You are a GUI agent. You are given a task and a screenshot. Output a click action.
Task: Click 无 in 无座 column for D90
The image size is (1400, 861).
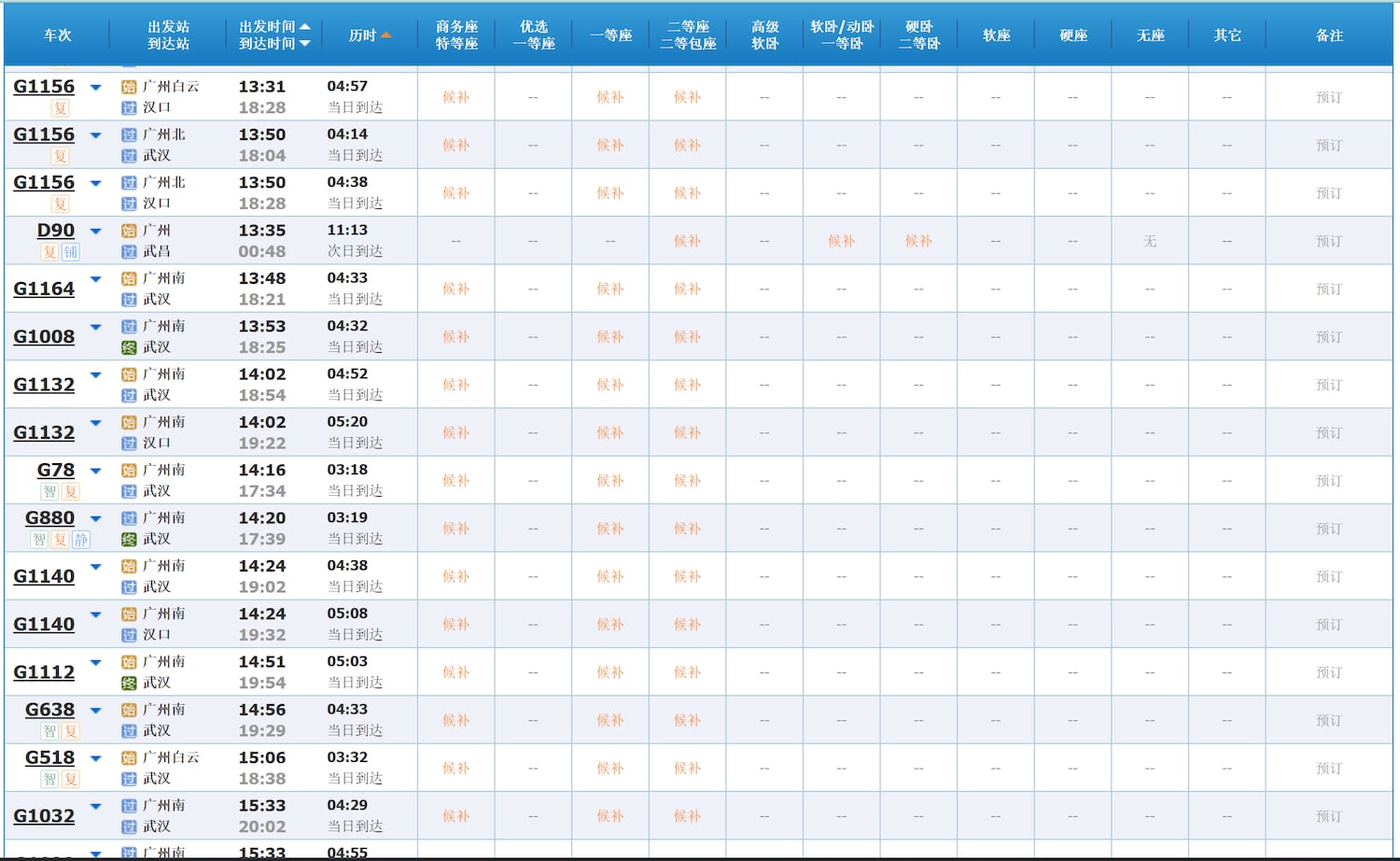click(1150, 241)
